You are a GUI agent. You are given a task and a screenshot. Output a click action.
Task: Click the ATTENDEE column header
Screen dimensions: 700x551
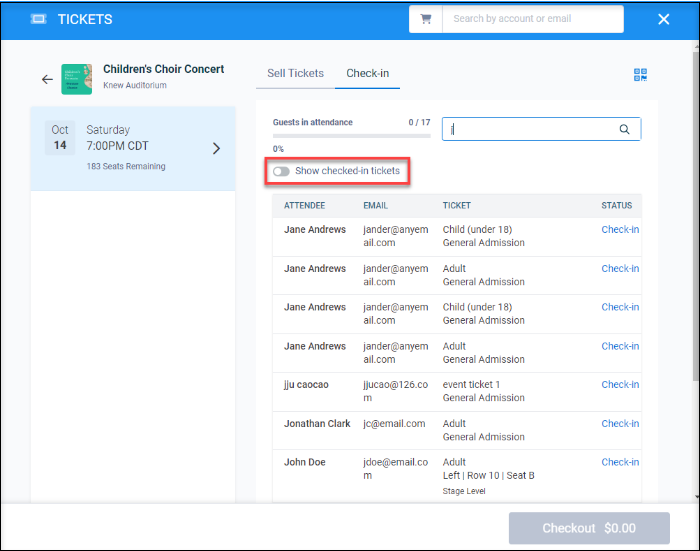[304, 205]
